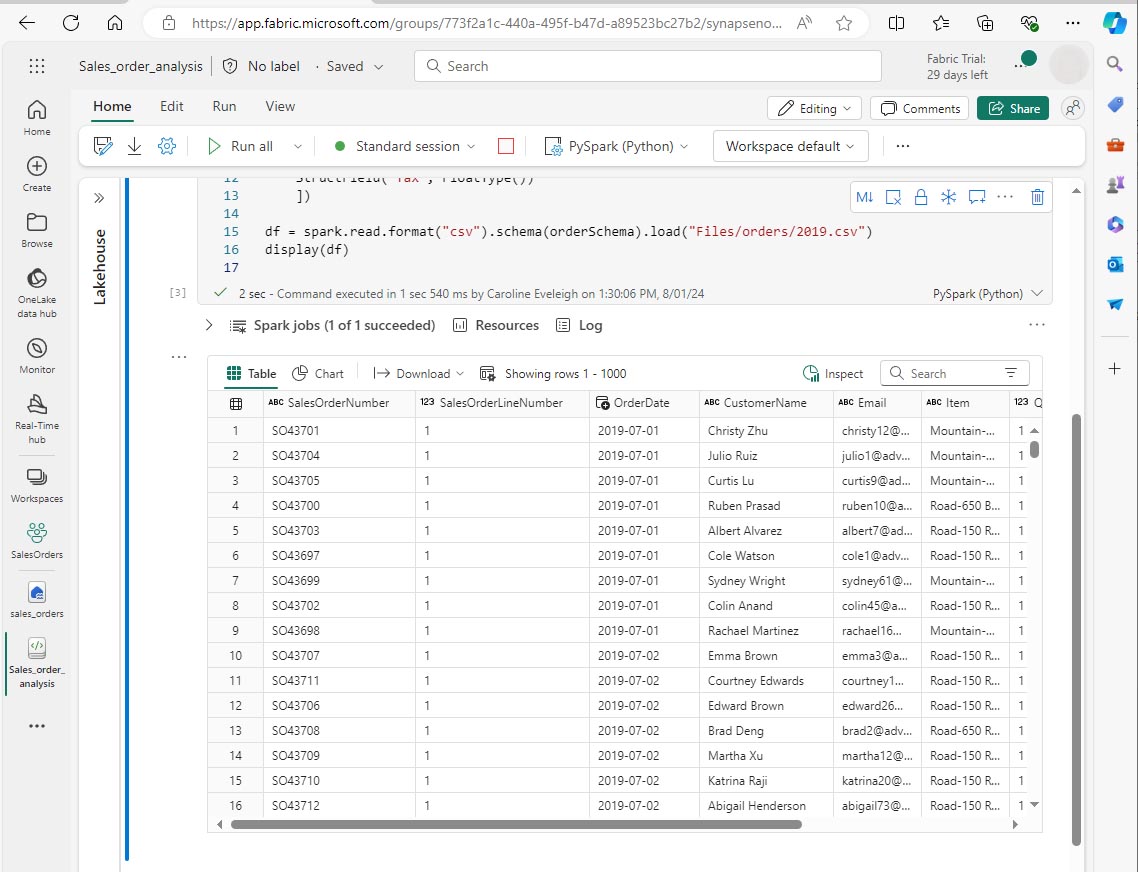Clear cell output icon in the cell toolbar
Viewport: 1138px width, 872px height.
(x=893, y=197)
